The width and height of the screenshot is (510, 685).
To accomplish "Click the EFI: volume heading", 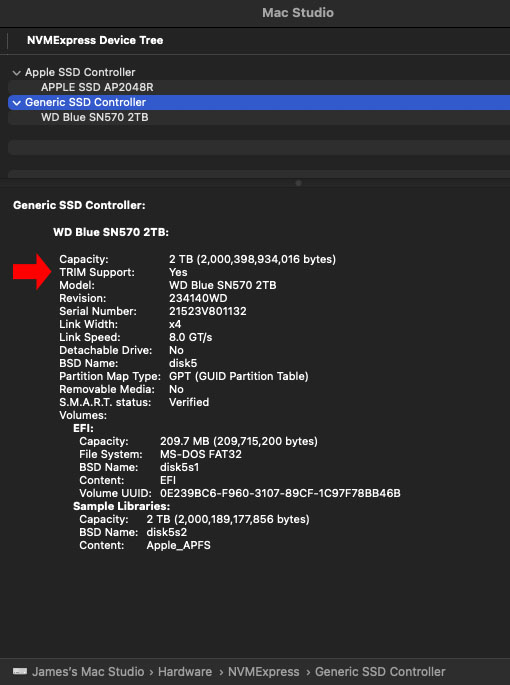I will point(83,429).
